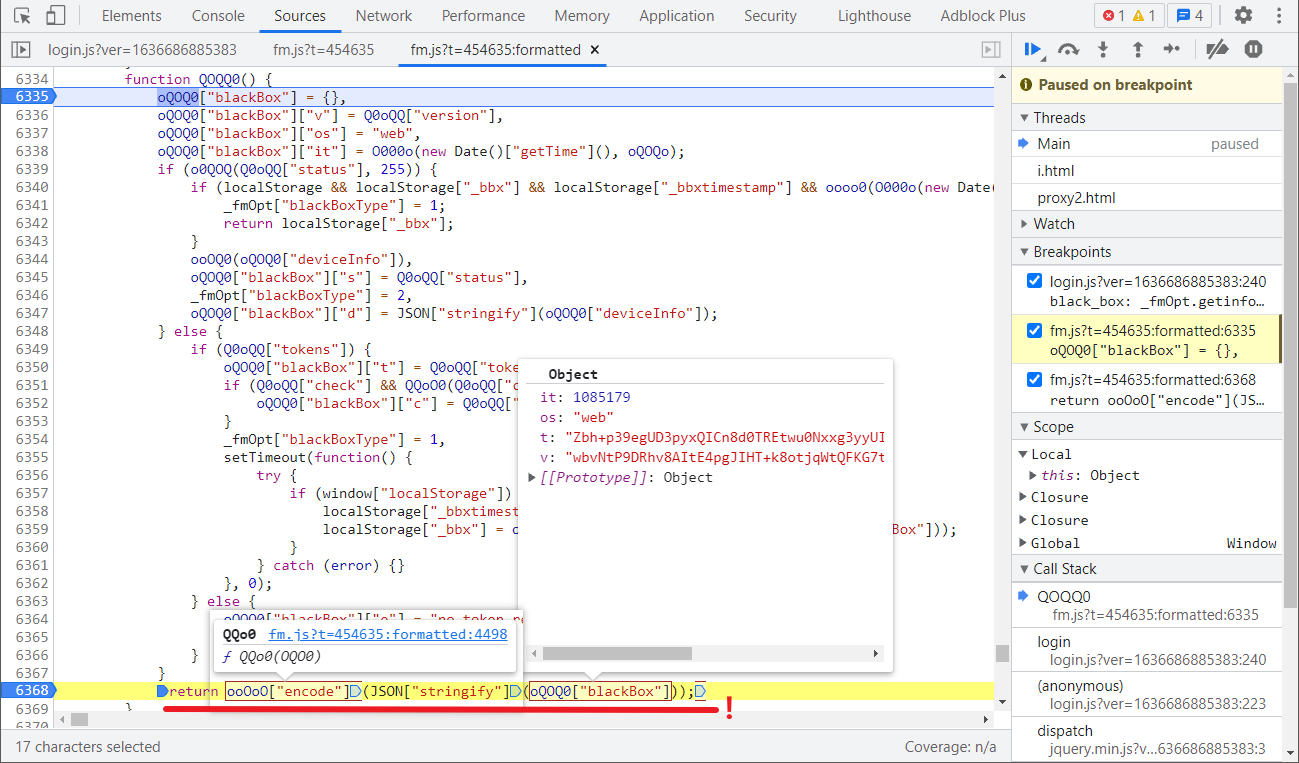Open the fm.js?t=454635:formatted:4498 link in tooltip

pyautogui.click(x=388, y=634)
